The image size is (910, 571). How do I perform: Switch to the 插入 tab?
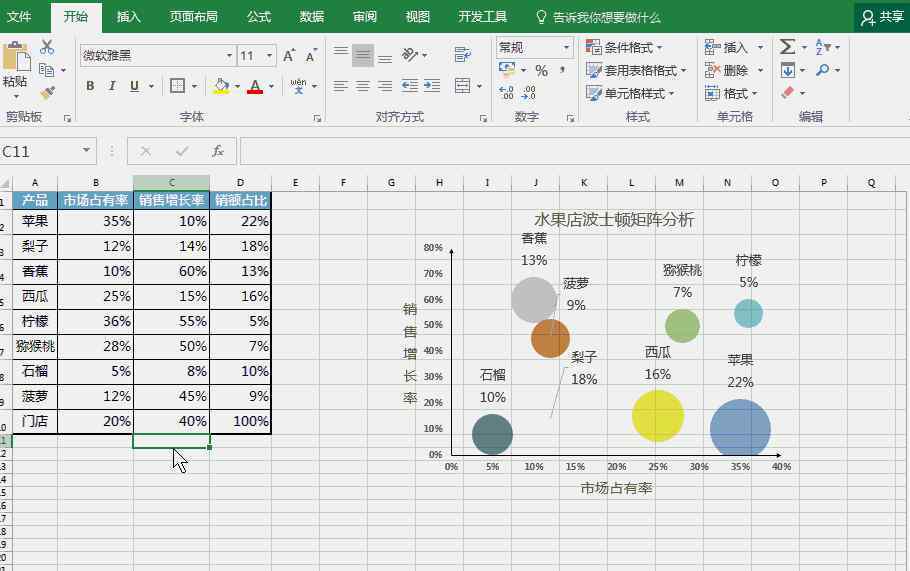coord(128,16)
